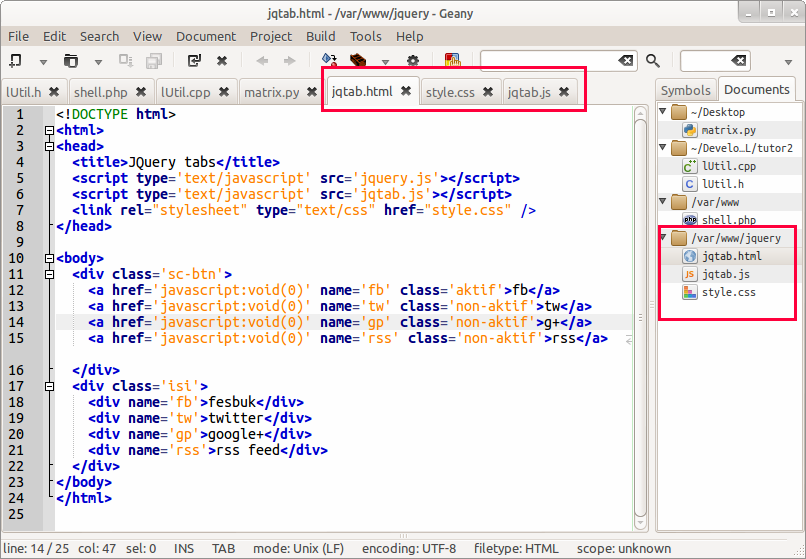Fold the isi div on line 17
This screenshot has width=806, height=559.
49,386
